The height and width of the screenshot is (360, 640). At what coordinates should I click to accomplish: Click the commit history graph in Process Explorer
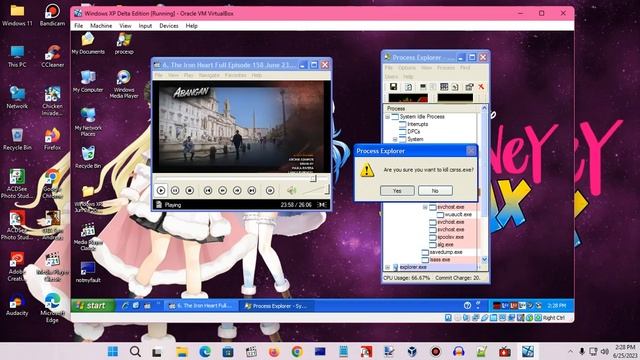456,98
